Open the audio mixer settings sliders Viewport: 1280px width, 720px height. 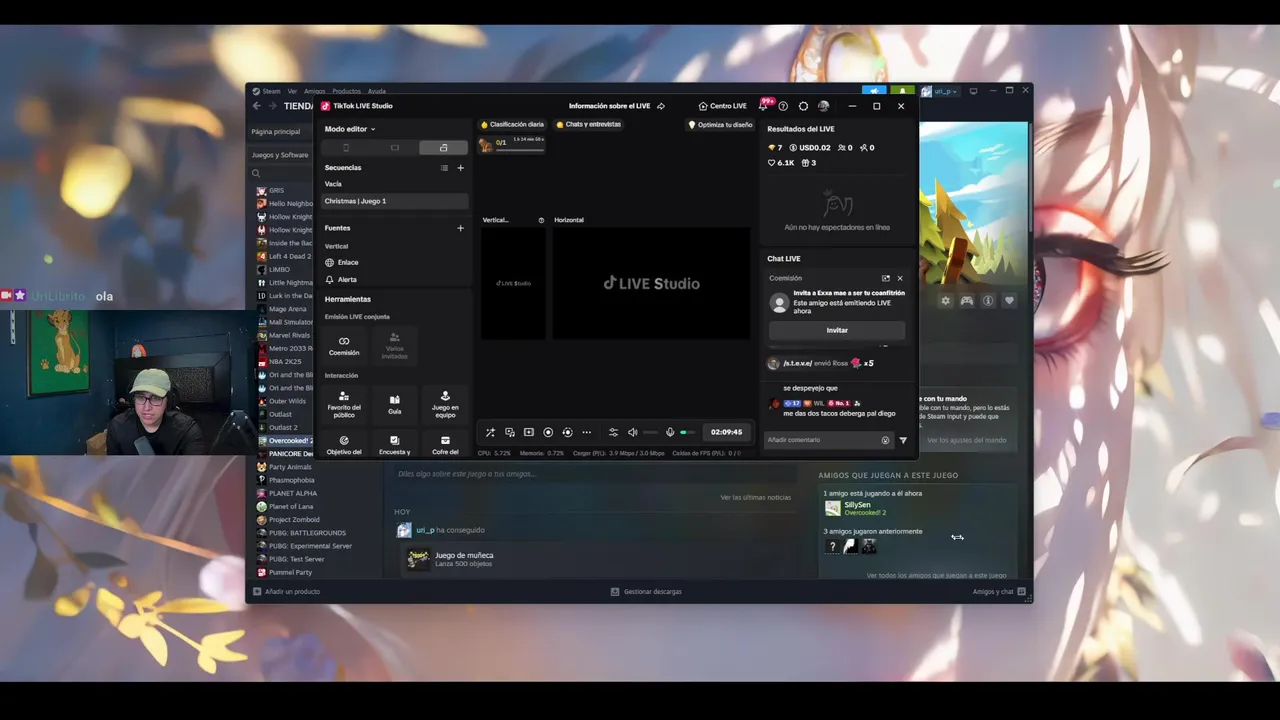coord(613,432)
